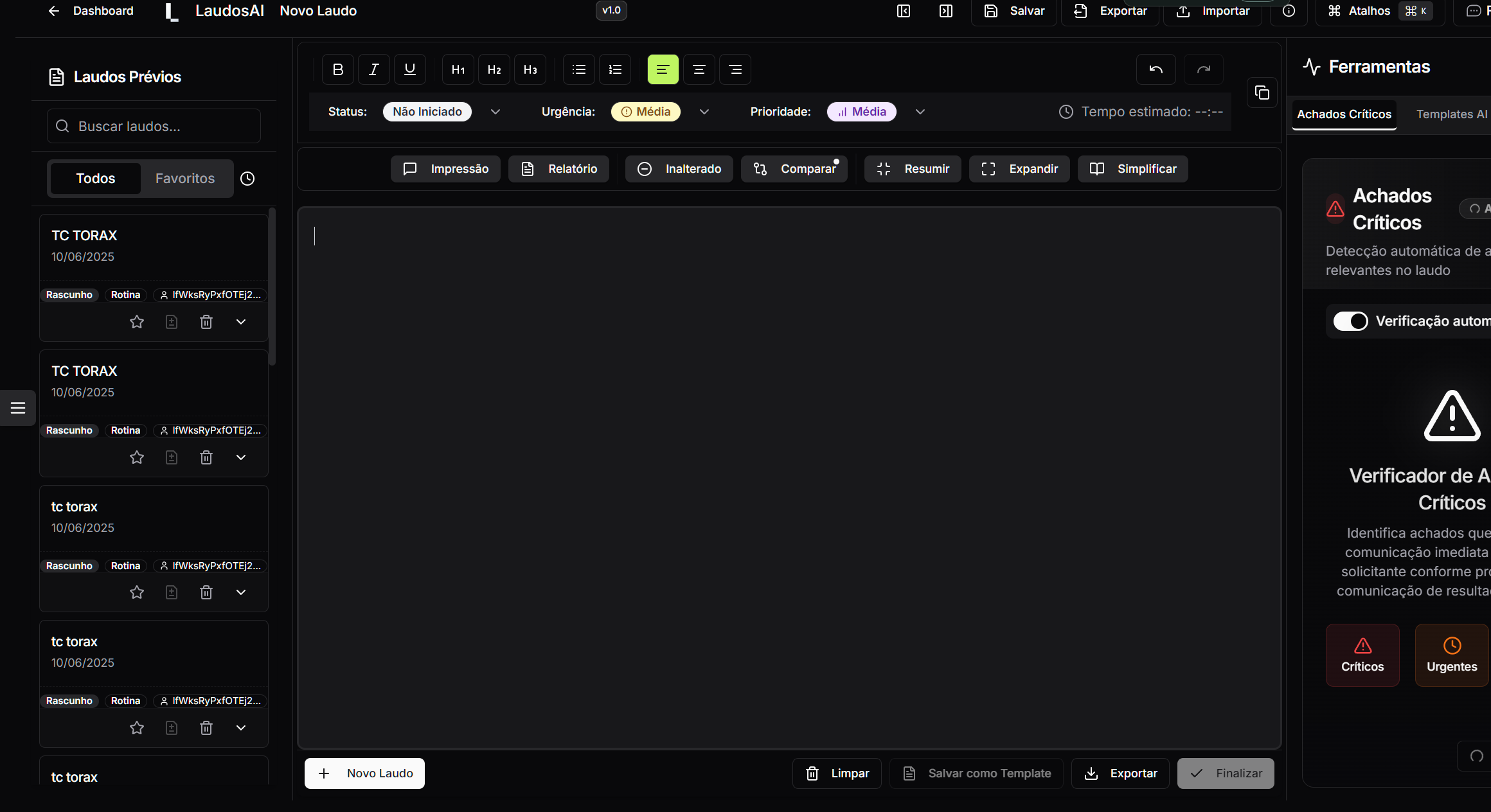Summarize report with Resumir
This screenshot has height=812, width=1491.
click(913, 169)
